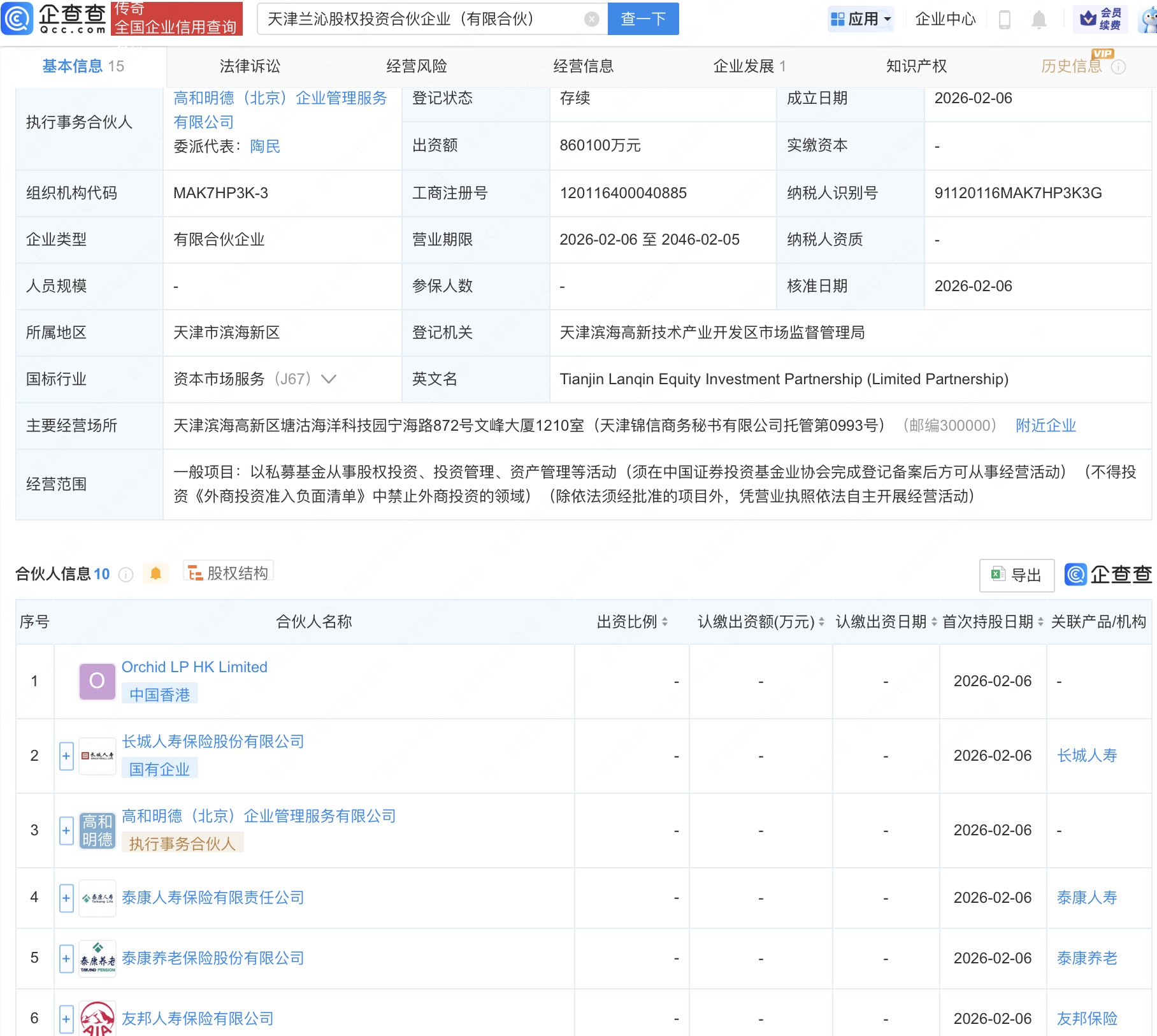Image resolution: width=1157 pixels, height=1036 pixels.
Task: Export partner list with 导出 button
Action: (x=1016, y=575)
